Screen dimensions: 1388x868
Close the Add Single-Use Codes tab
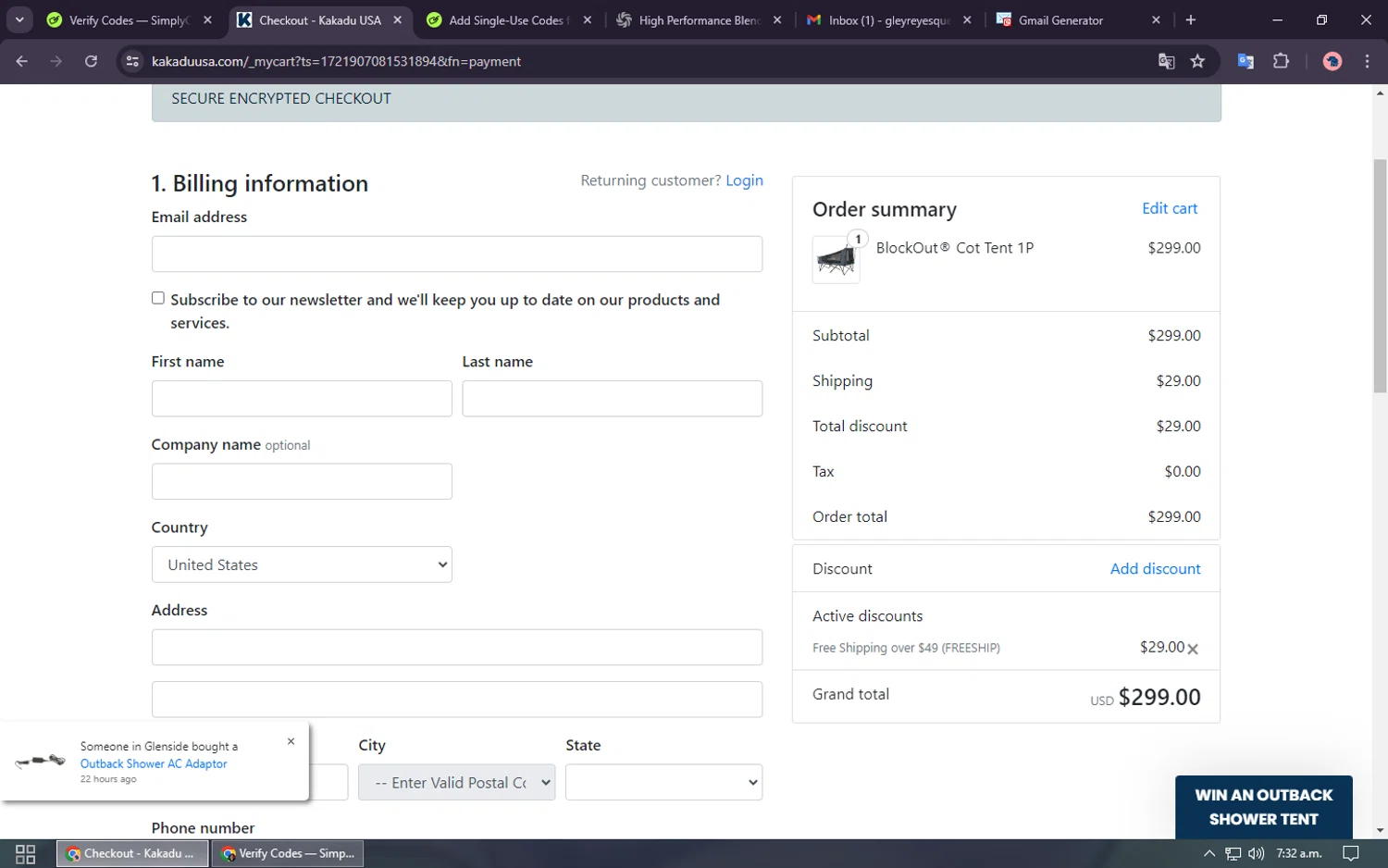tap(587, 19)
